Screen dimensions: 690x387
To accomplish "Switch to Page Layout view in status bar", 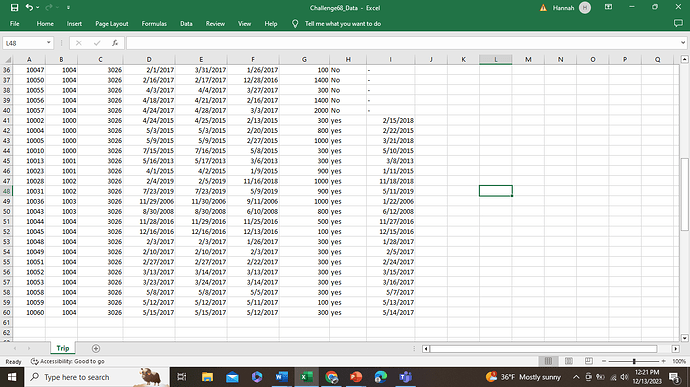I will tap(569, 361).
